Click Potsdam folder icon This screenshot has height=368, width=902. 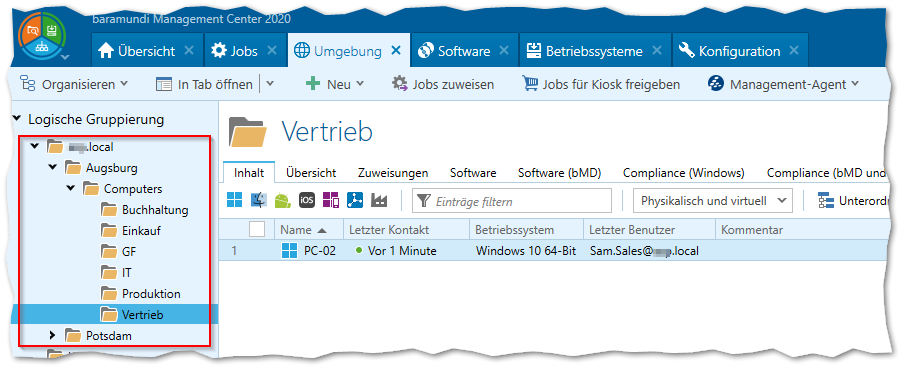[x=73, y=335]
